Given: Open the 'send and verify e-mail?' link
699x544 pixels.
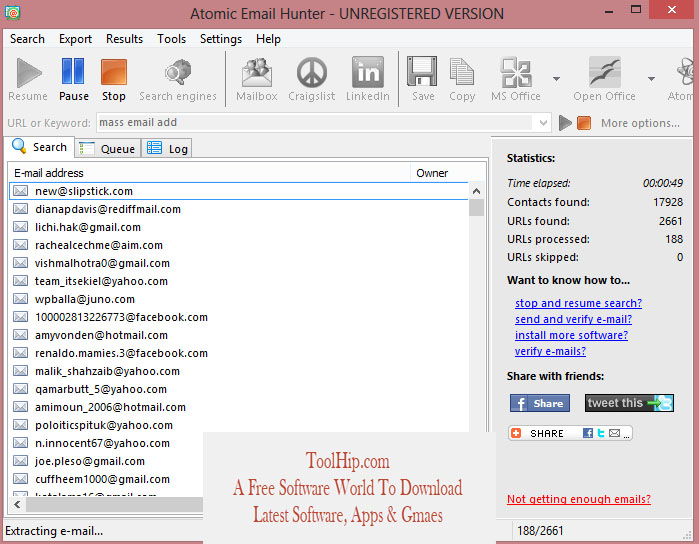Looking at the screenshot, I should 573,319.
